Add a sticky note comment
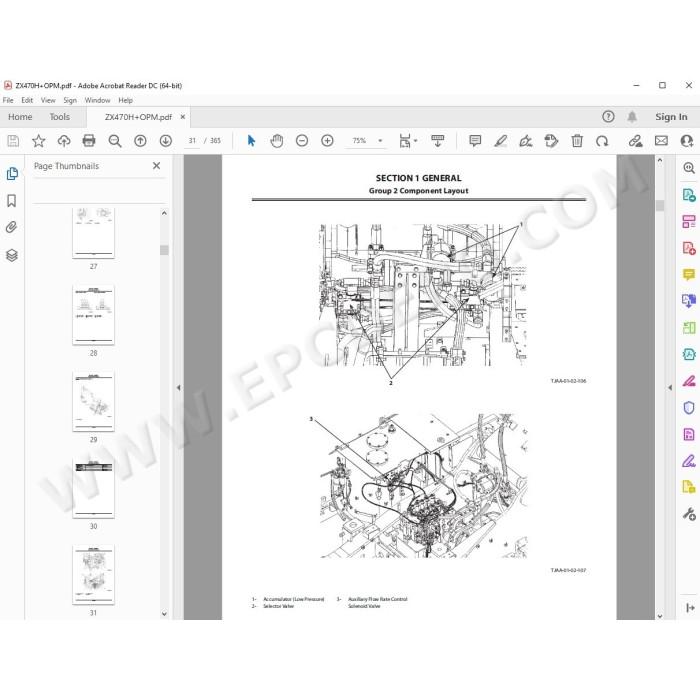This screenshot has height=700, width=700. tap(475, 141)
